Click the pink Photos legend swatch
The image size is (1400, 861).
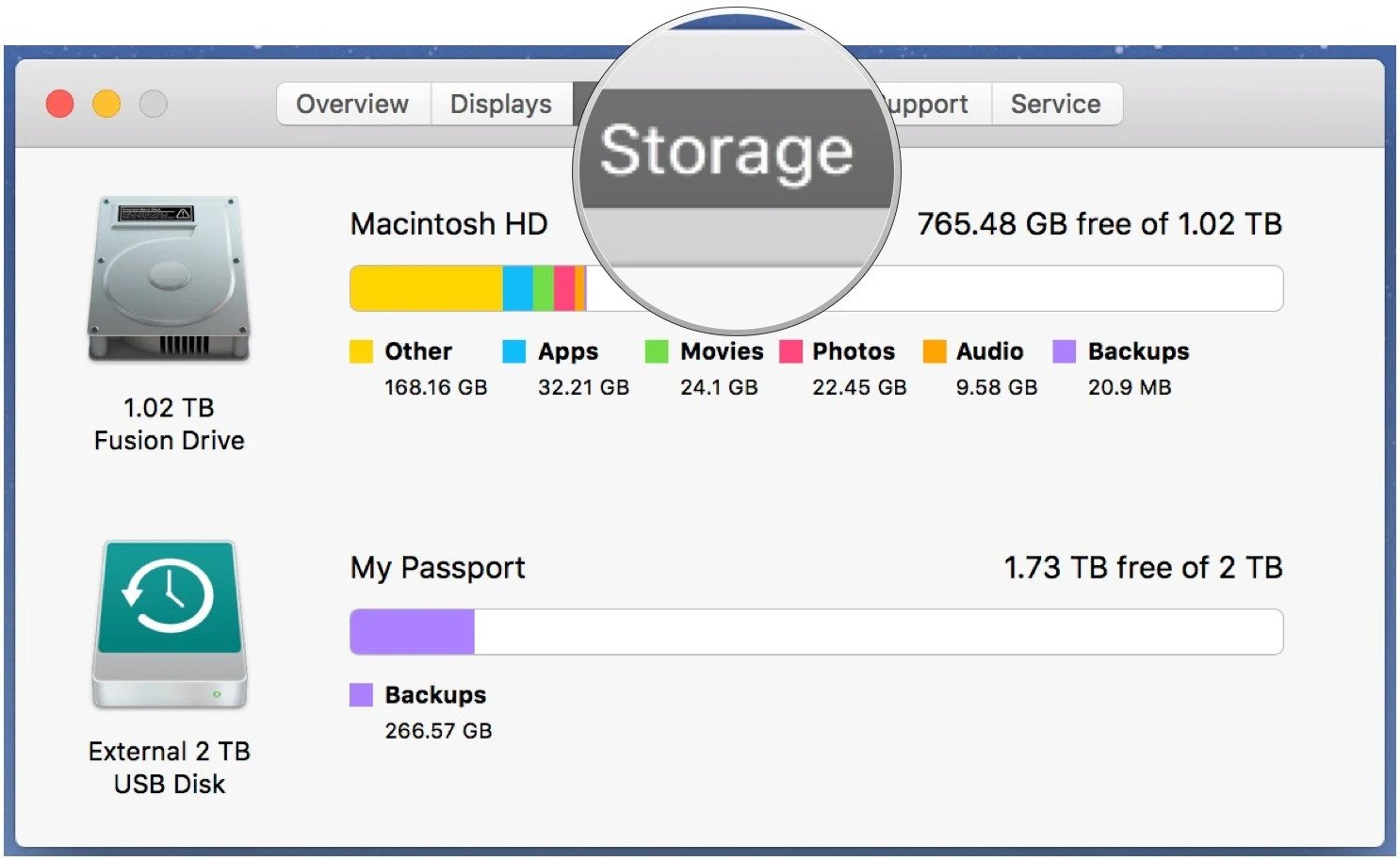tap(790, 351)
